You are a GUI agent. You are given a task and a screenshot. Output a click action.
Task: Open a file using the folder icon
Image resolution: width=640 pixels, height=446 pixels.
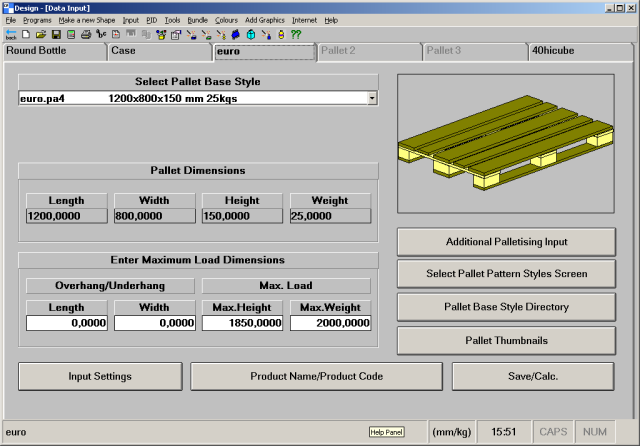[x=41, y=35]
